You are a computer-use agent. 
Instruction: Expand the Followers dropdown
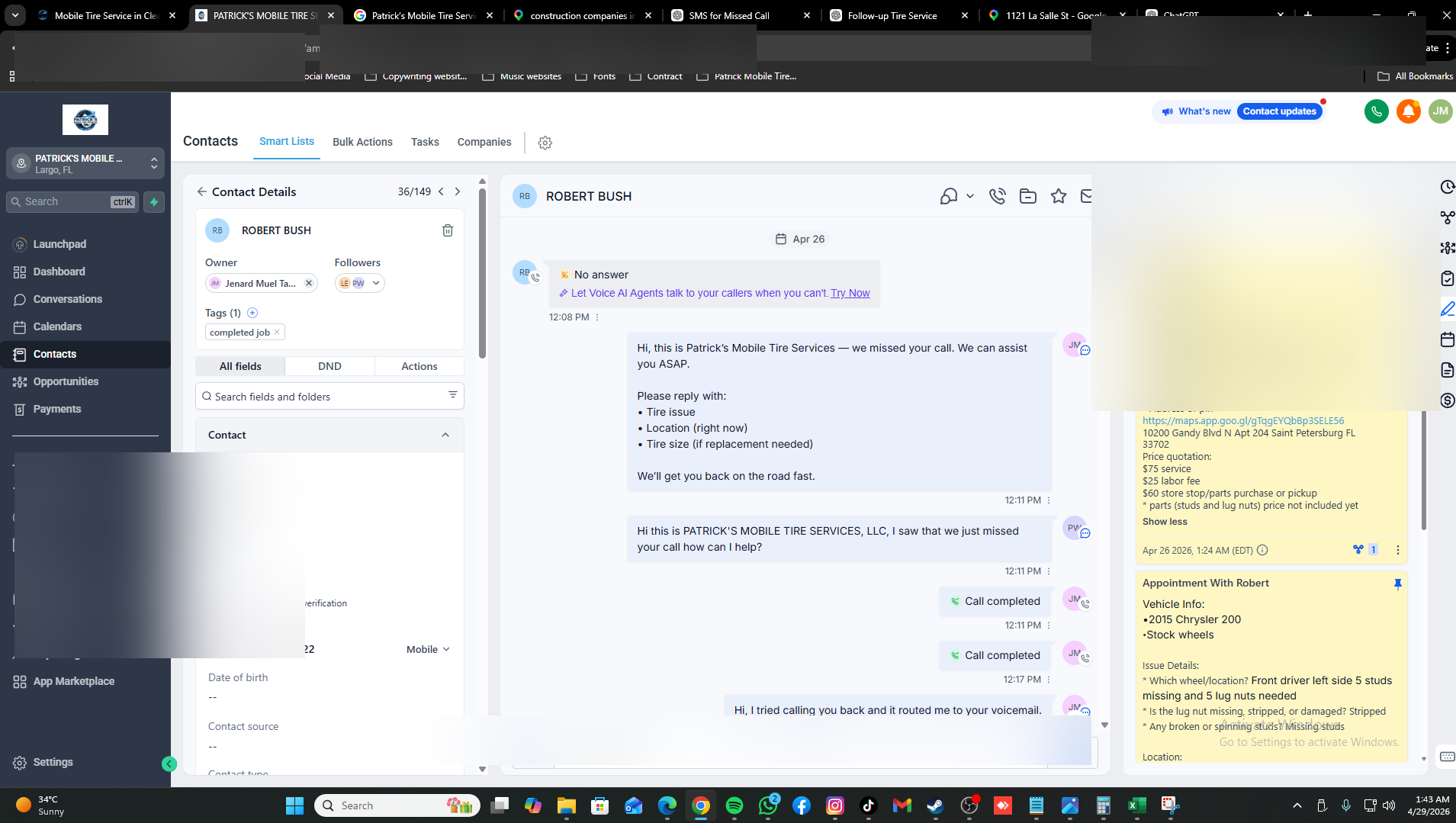[376, 283]
